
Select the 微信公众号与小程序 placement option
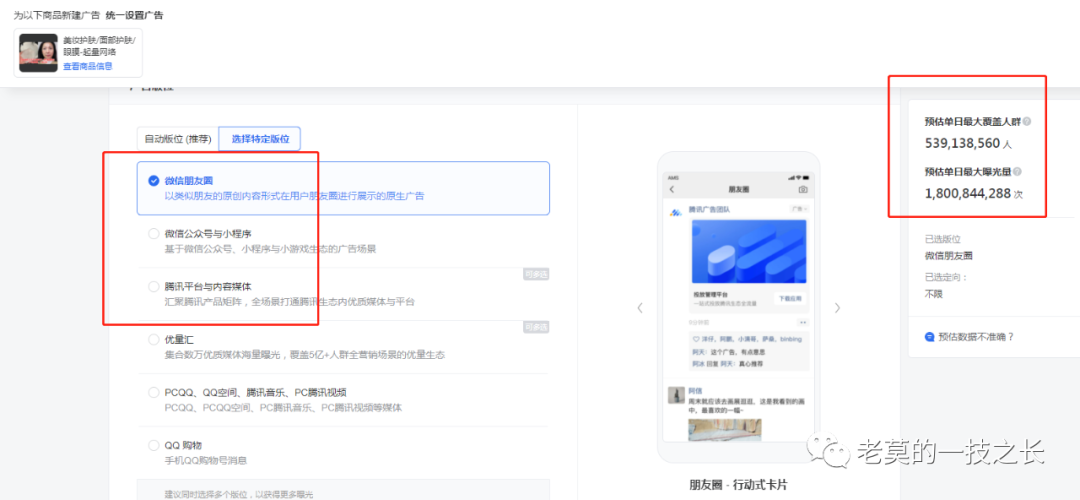click(154, 233)
